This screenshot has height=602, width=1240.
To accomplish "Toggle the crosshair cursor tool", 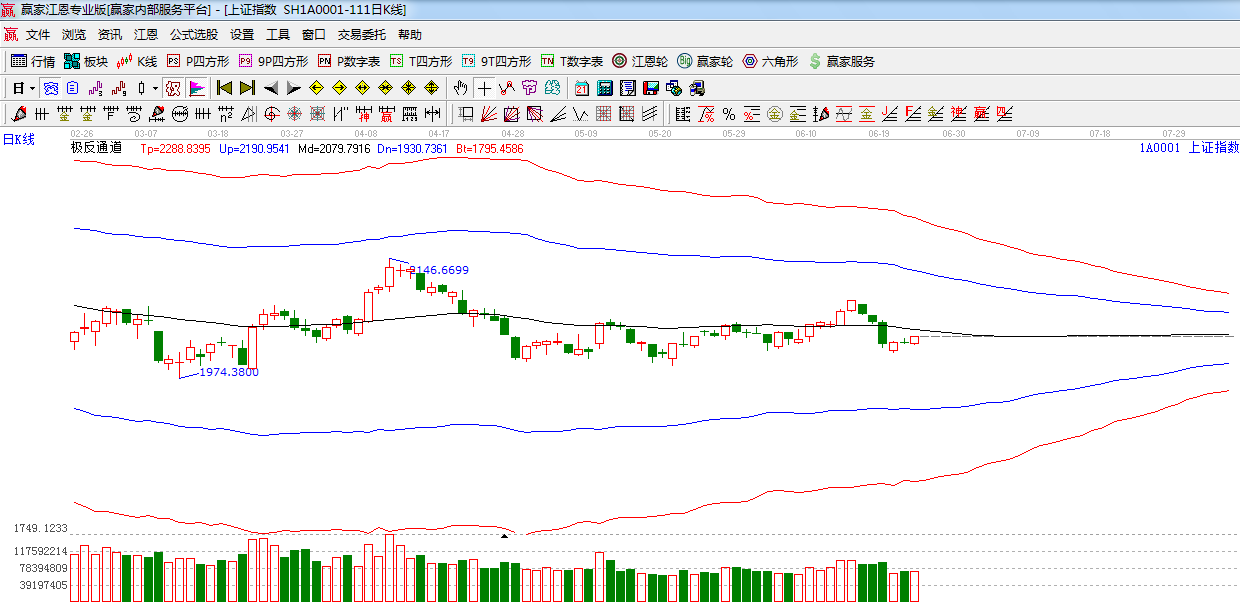I will (484, 88).
